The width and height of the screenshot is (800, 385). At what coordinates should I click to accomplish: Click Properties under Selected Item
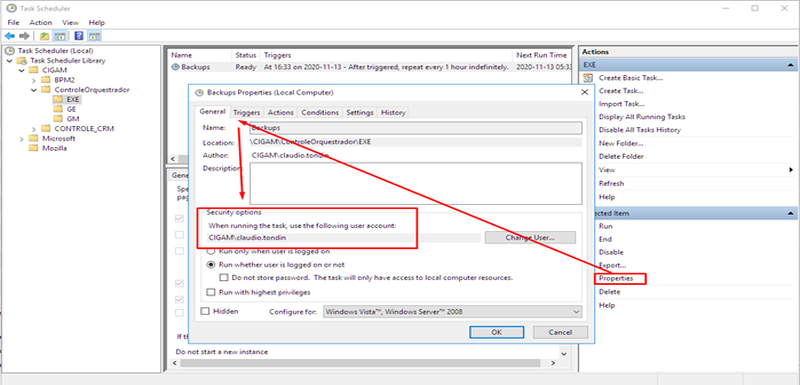pos(616,278)
